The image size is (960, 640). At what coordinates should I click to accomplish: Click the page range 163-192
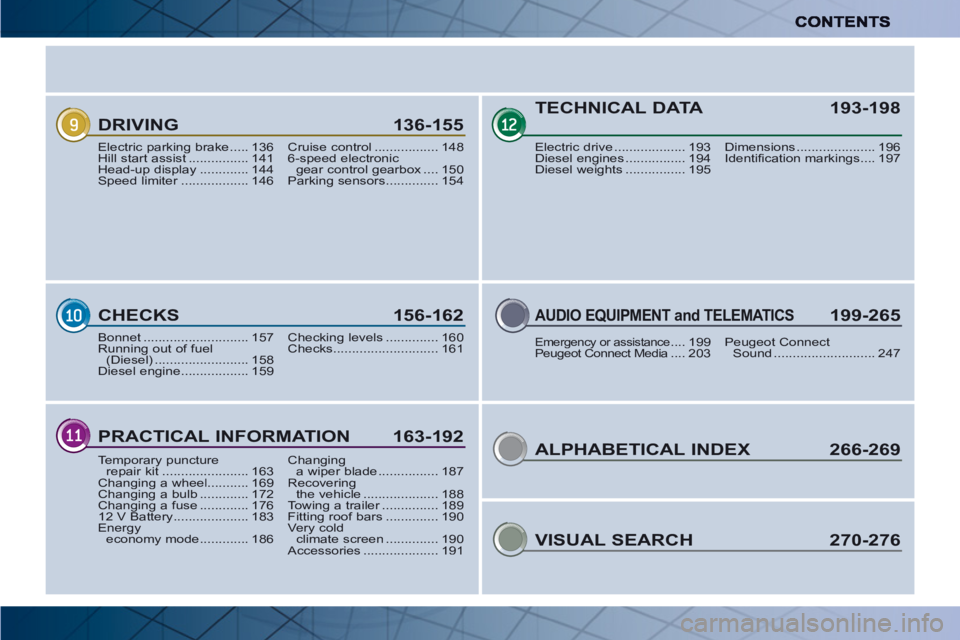(429, 436)
